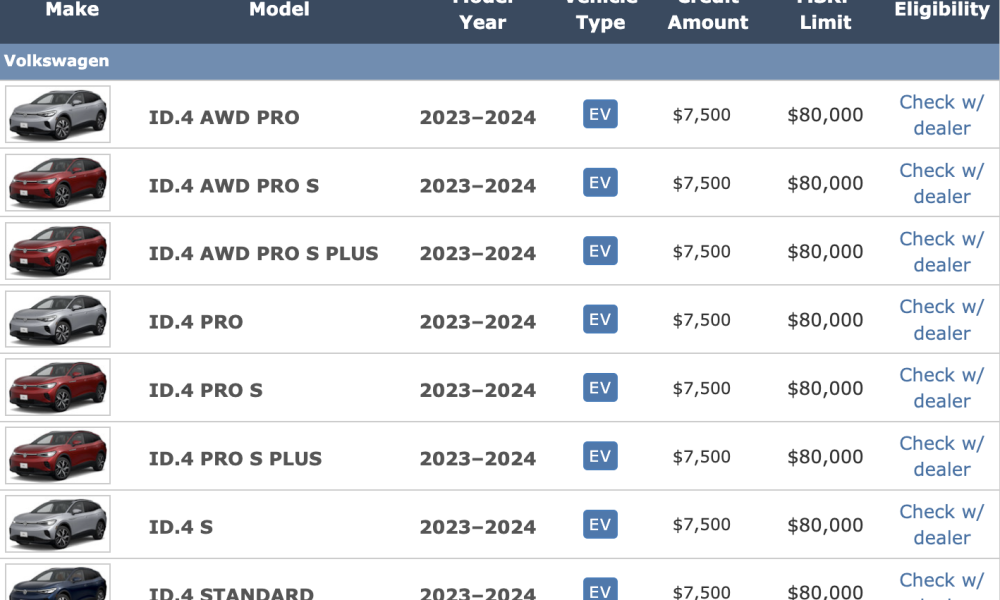Click the EV badge for ID.4 S

click(600, 524)
